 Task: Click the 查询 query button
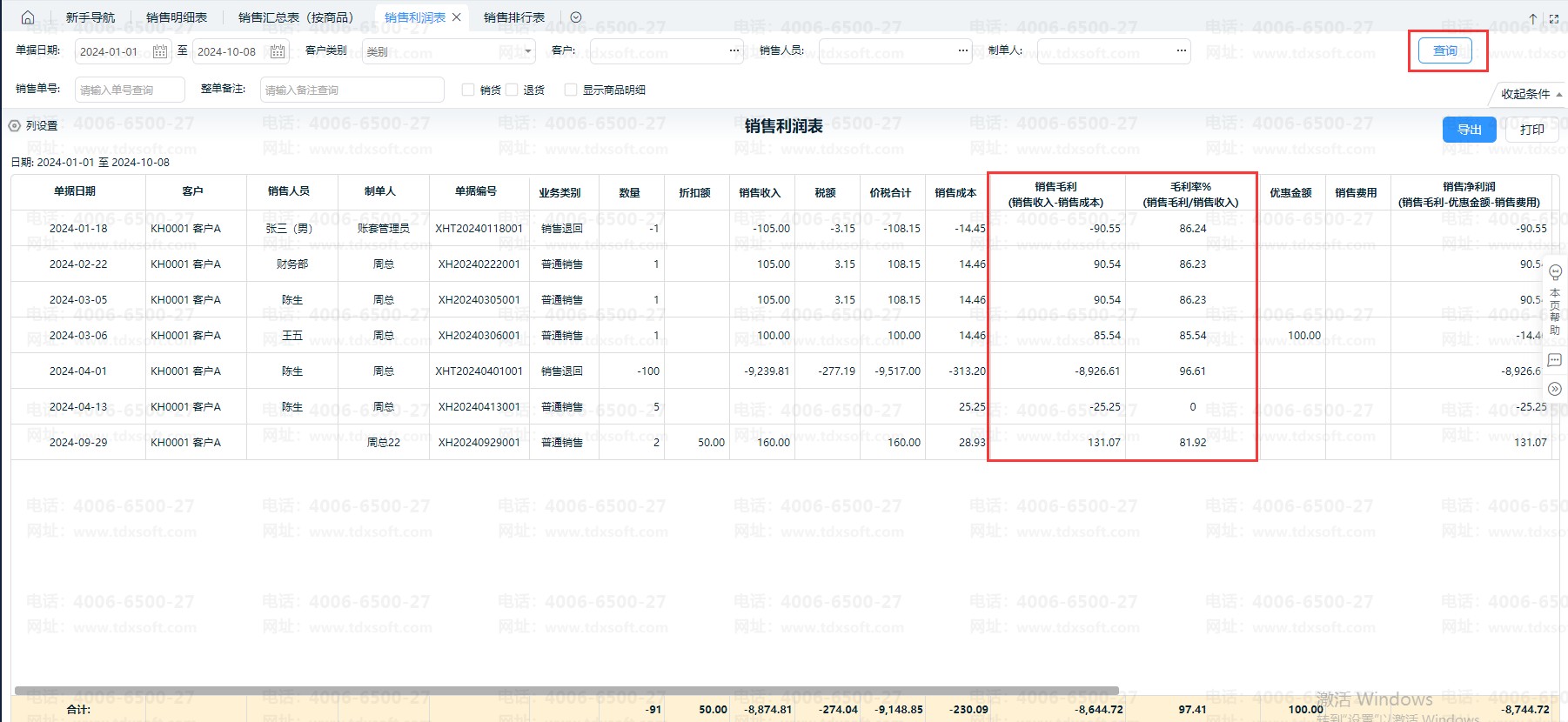point(1445,51)
